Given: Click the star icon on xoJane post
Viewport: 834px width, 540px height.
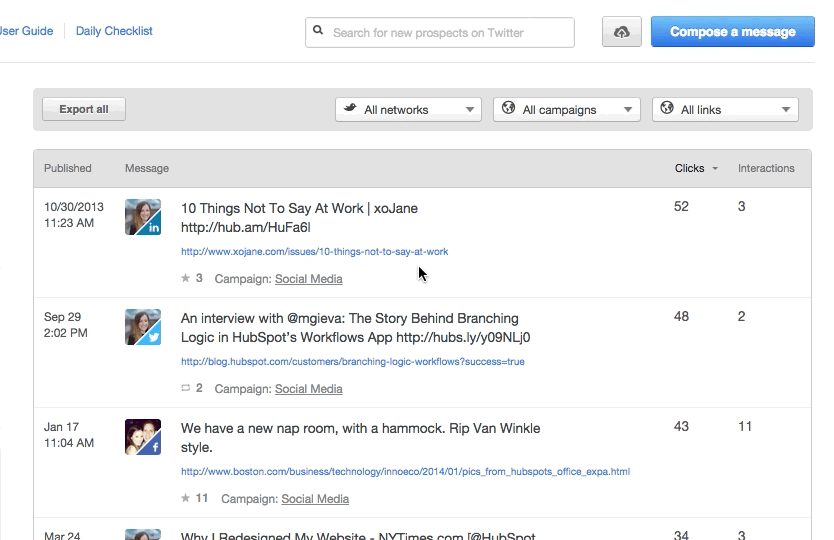Looking at the screenshot, I should pyautogui.click(x=185, y=279).
